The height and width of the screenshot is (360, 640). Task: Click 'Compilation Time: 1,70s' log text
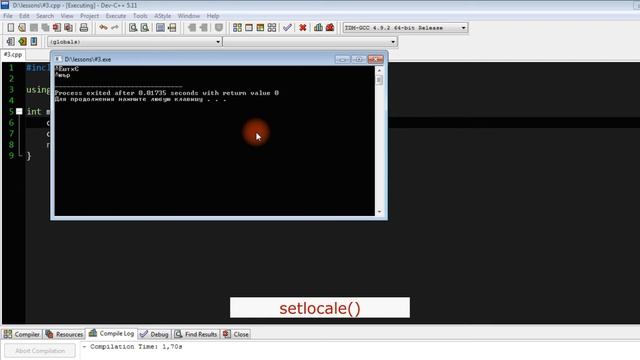tap(136, 347)
